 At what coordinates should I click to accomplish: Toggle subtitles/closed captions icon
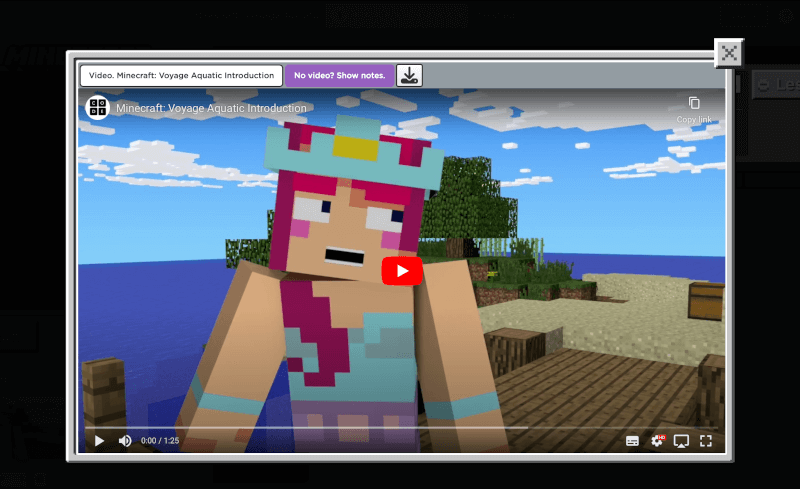[x=632, y=441]
